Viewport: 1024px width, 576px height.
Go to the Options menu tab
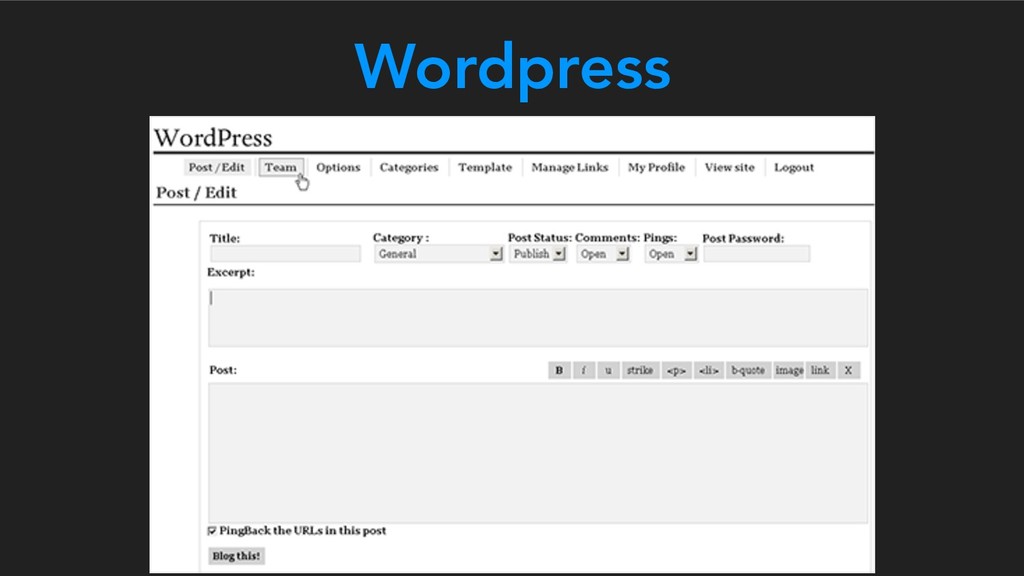[x=338, y=167]
